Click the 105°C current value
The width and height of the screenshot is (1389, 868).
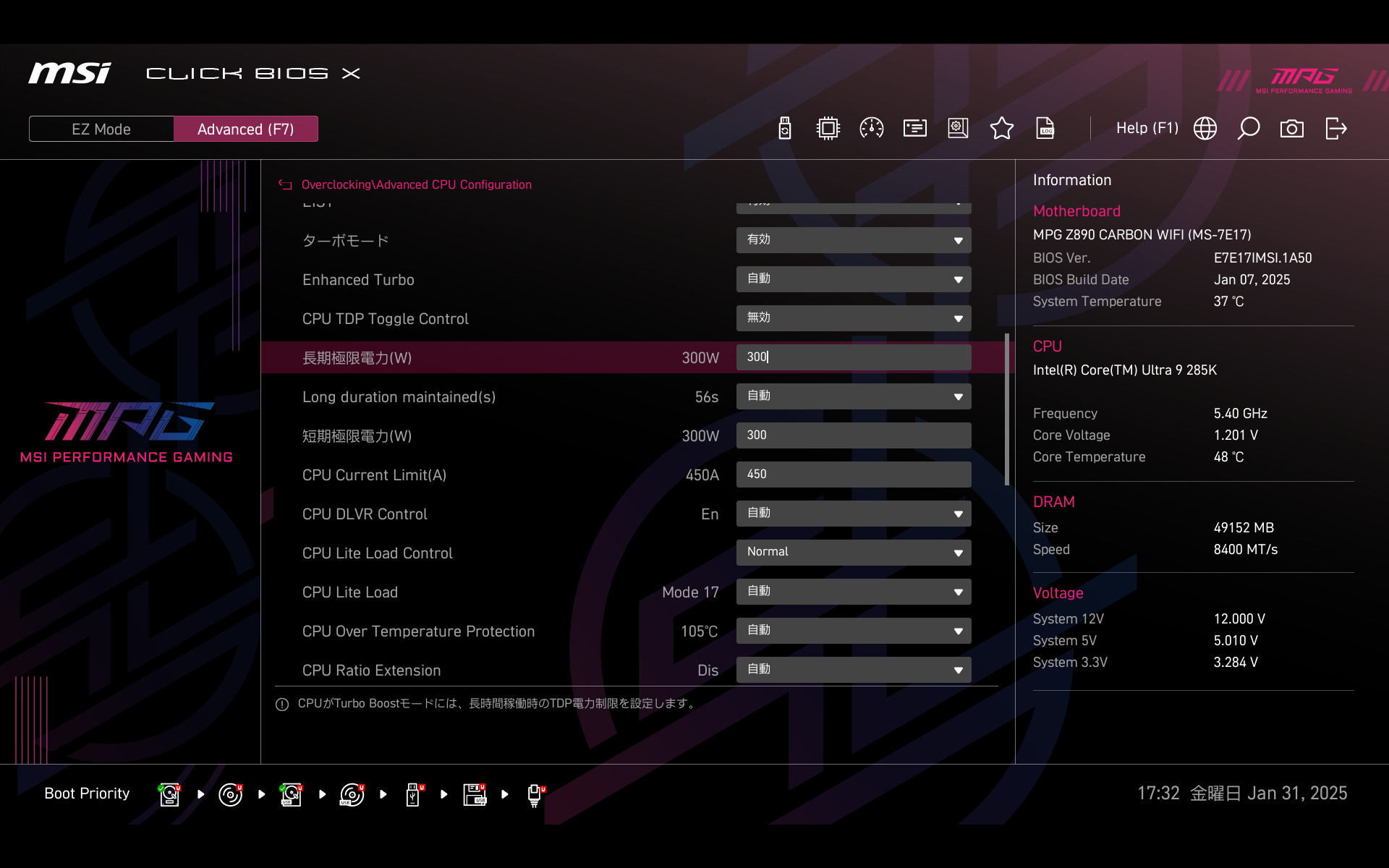click(699, 631)
